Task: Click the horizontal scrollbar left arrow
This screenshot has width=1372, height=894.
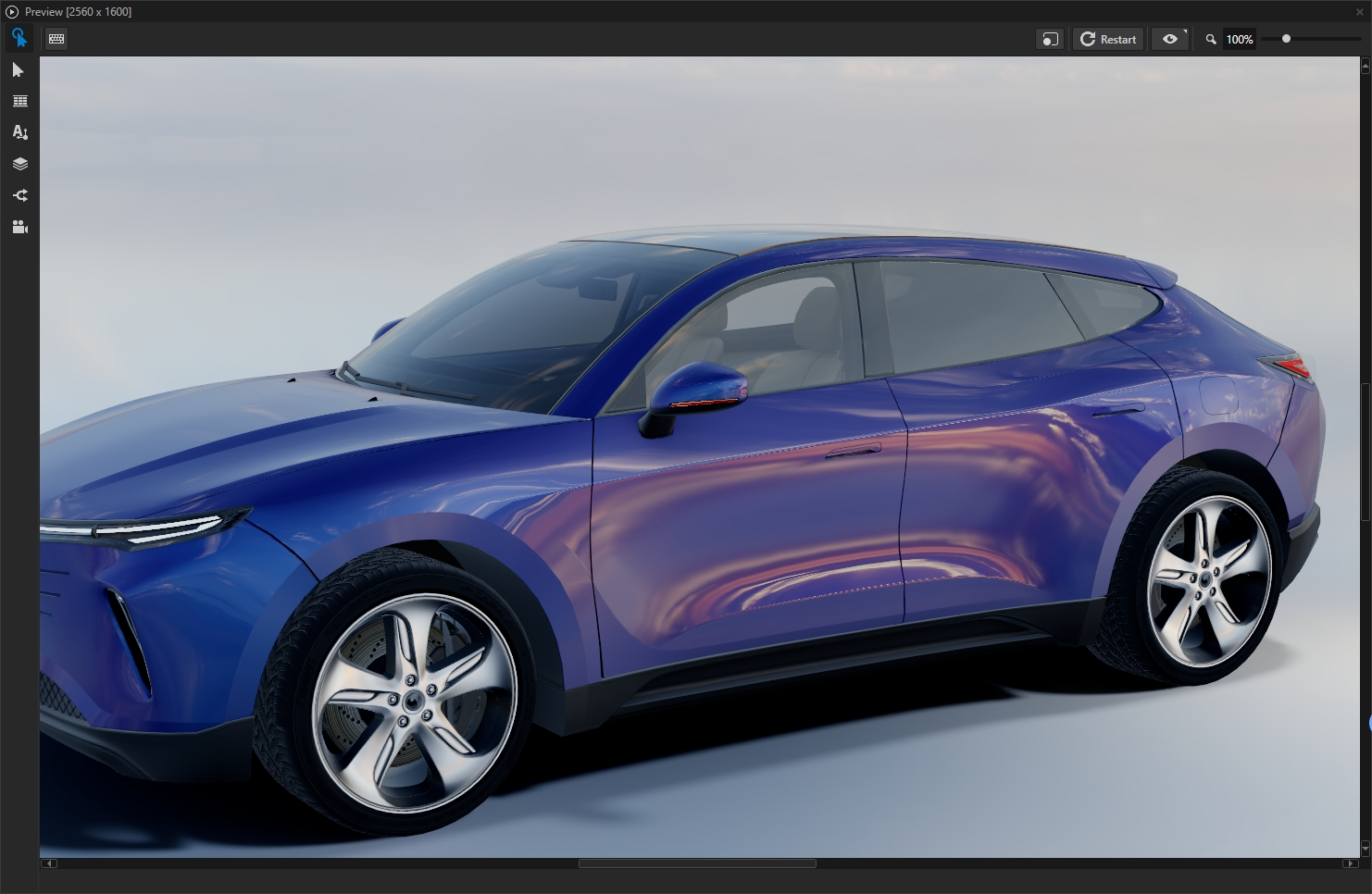Action: coord(49,863)
